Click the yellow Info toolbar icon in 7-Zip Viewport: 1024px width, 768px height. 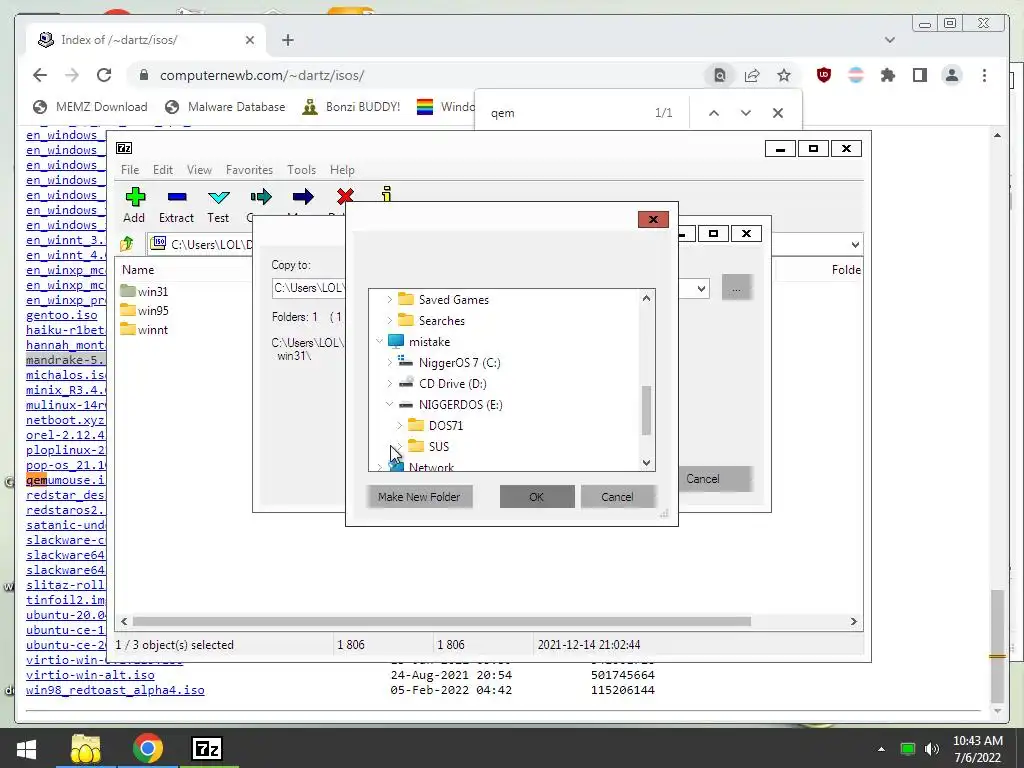point(387,194)
